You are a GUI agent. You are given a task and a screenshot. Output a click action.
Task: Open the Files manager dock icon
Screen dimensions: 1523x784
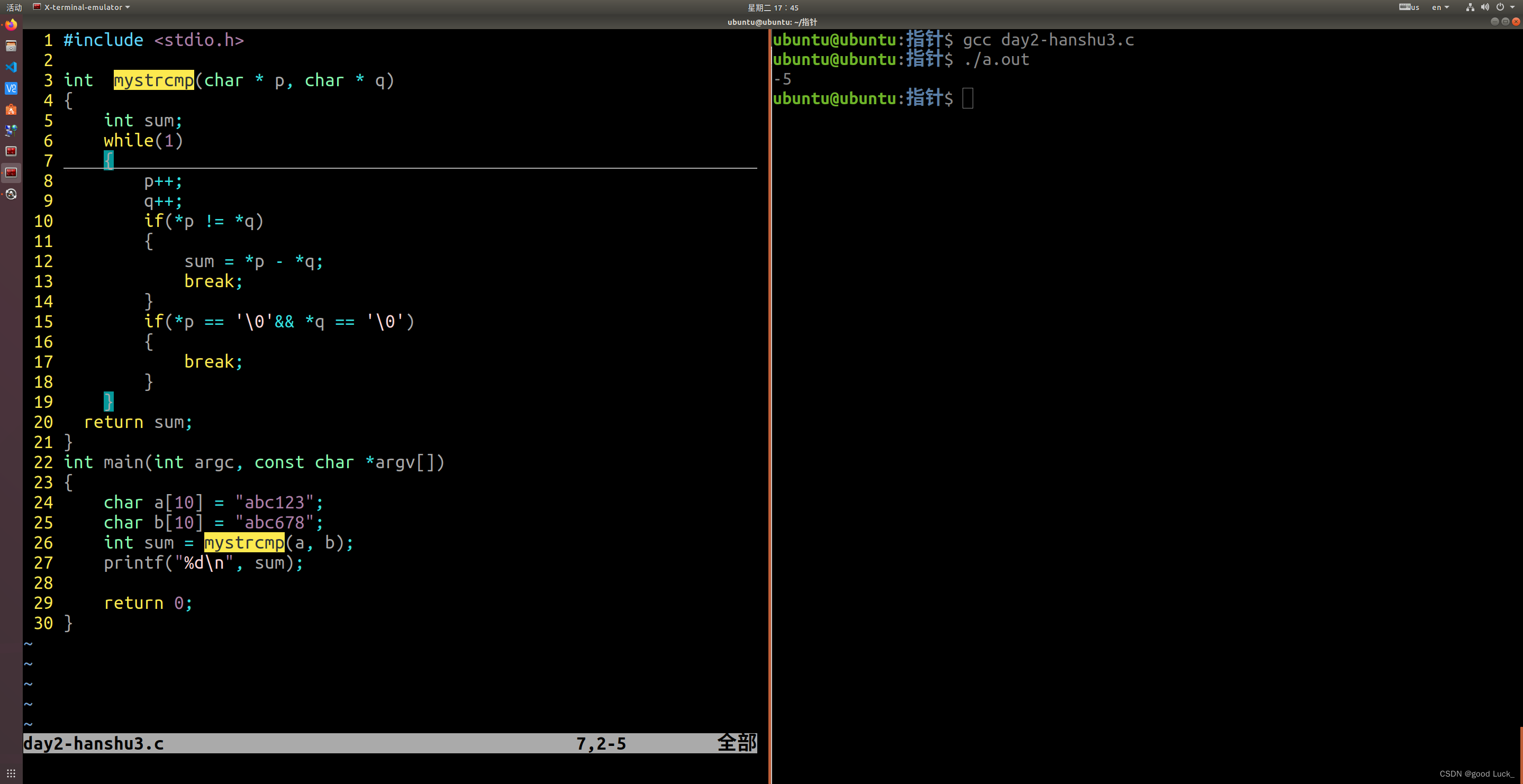11,46
